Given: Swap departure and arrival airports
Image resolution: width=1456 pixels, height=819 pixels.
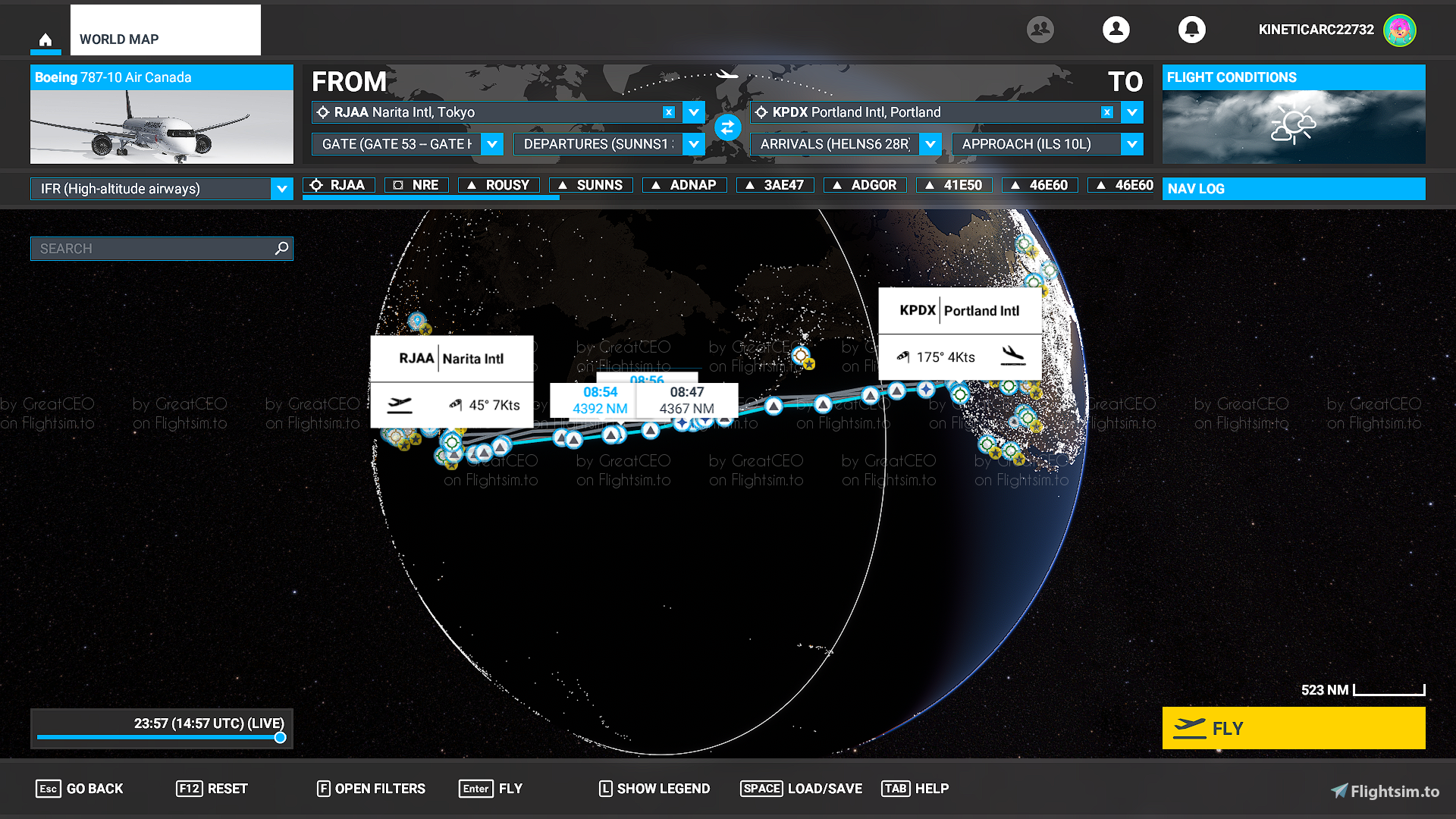Looking at the screenshot, I should click(727, 127).
